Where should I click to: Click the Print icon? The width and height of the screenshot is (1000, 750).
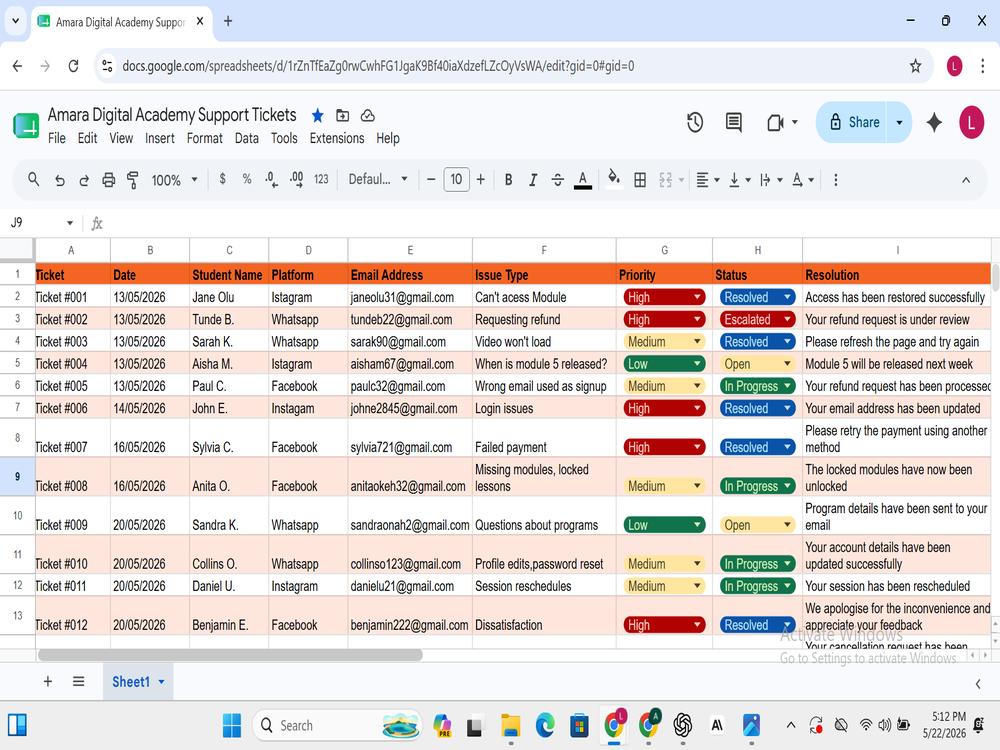pyautogui.click(x=108, y=180)
